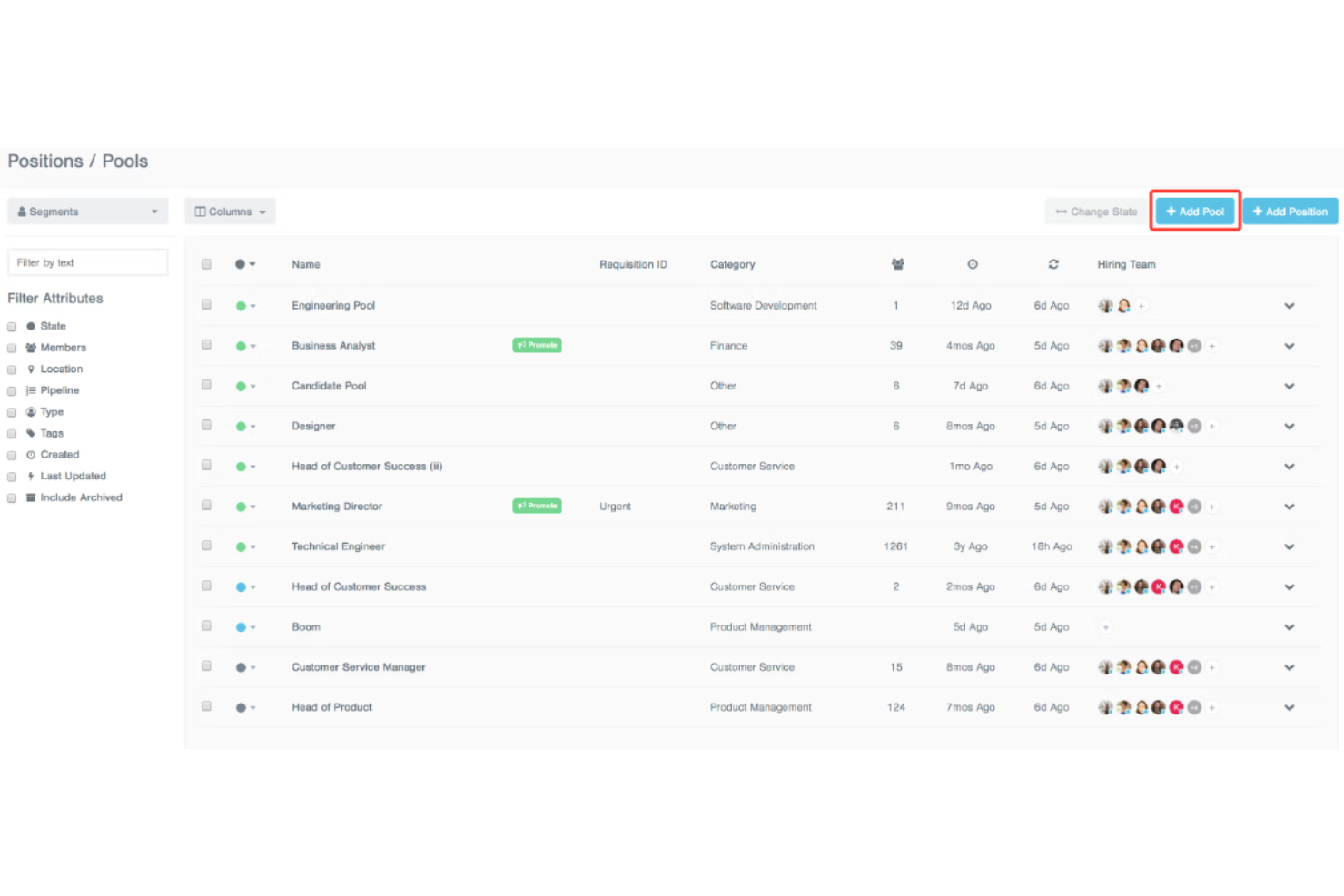The width and height of the screenshot is (1344, 896).
Task: Open the Technical Engineer position
Action: coord(338,546)
